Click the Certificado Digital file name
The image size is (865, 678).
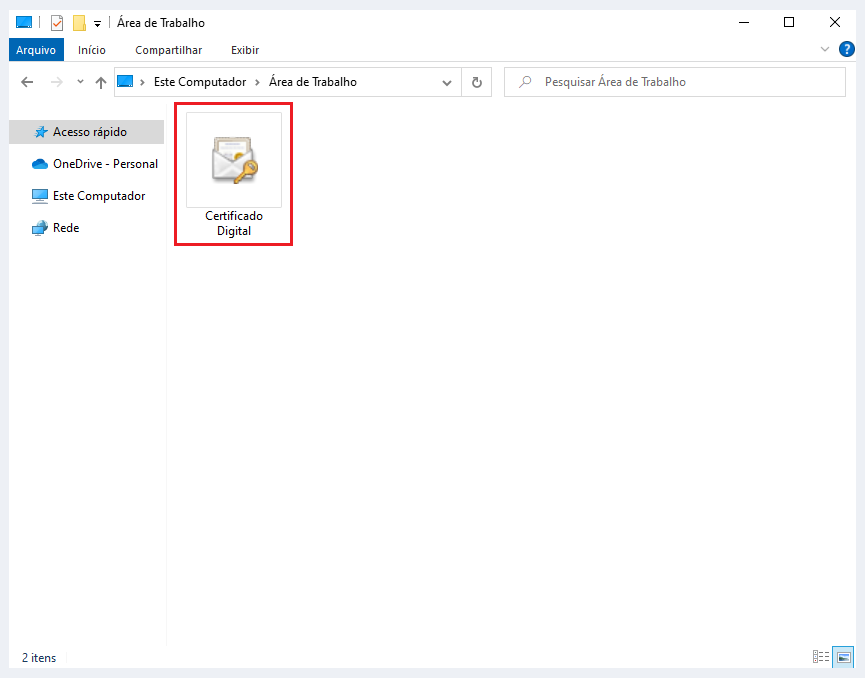tap(234, 223)
